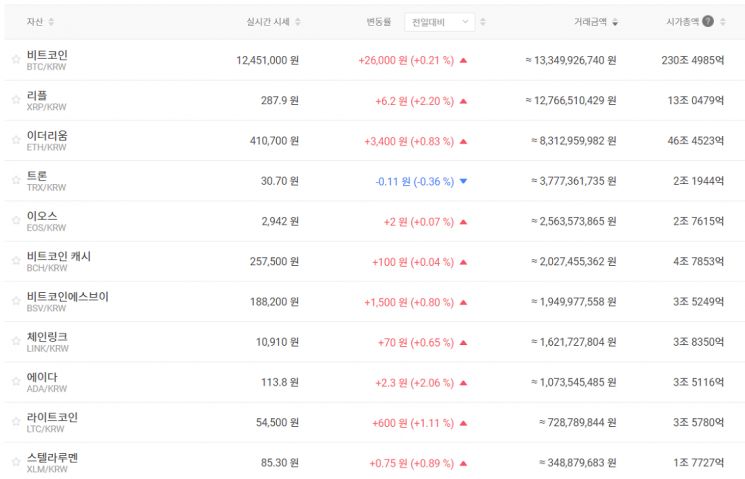Select market cap 1조 7727억
The image size is (745, 479).
pyautogui.click(x=698, y=463)
